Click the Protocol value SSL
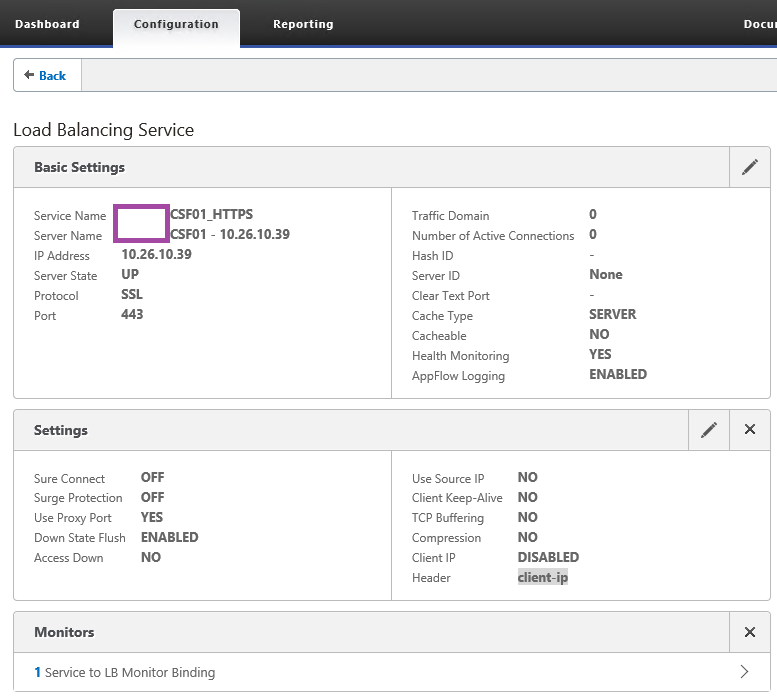The width and height of the screenshot is (777, 698). pos(132,295)
